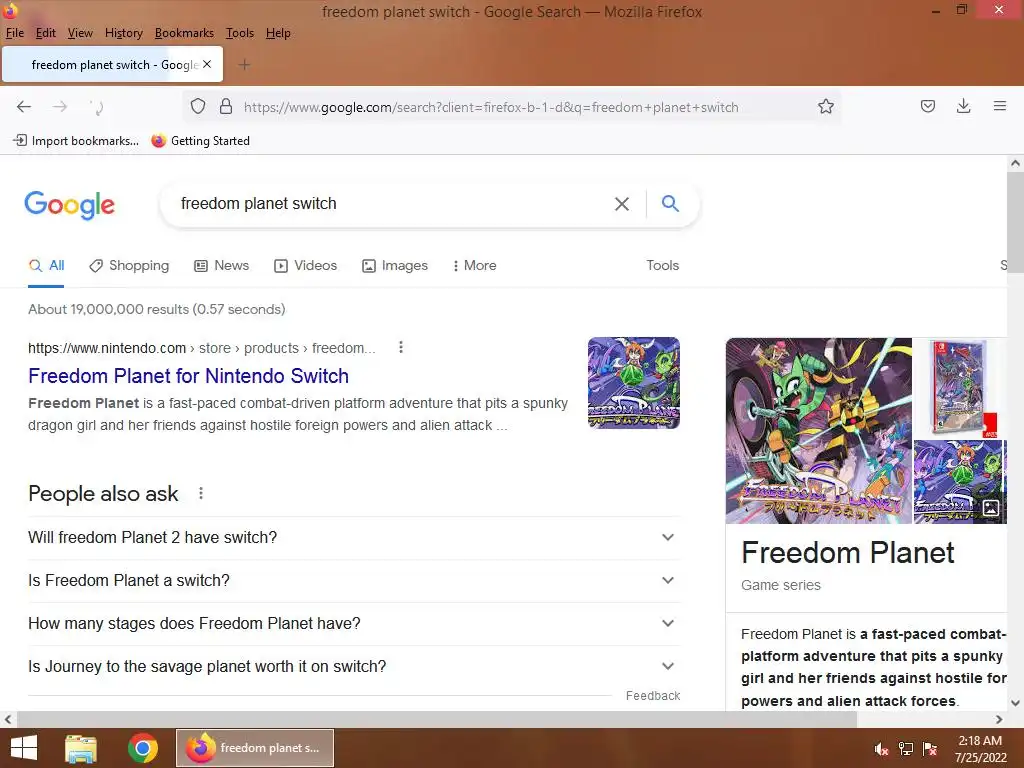Go back to the previous page
Viewport: 1024px width, 768px height.
click(x=24, y=106)
